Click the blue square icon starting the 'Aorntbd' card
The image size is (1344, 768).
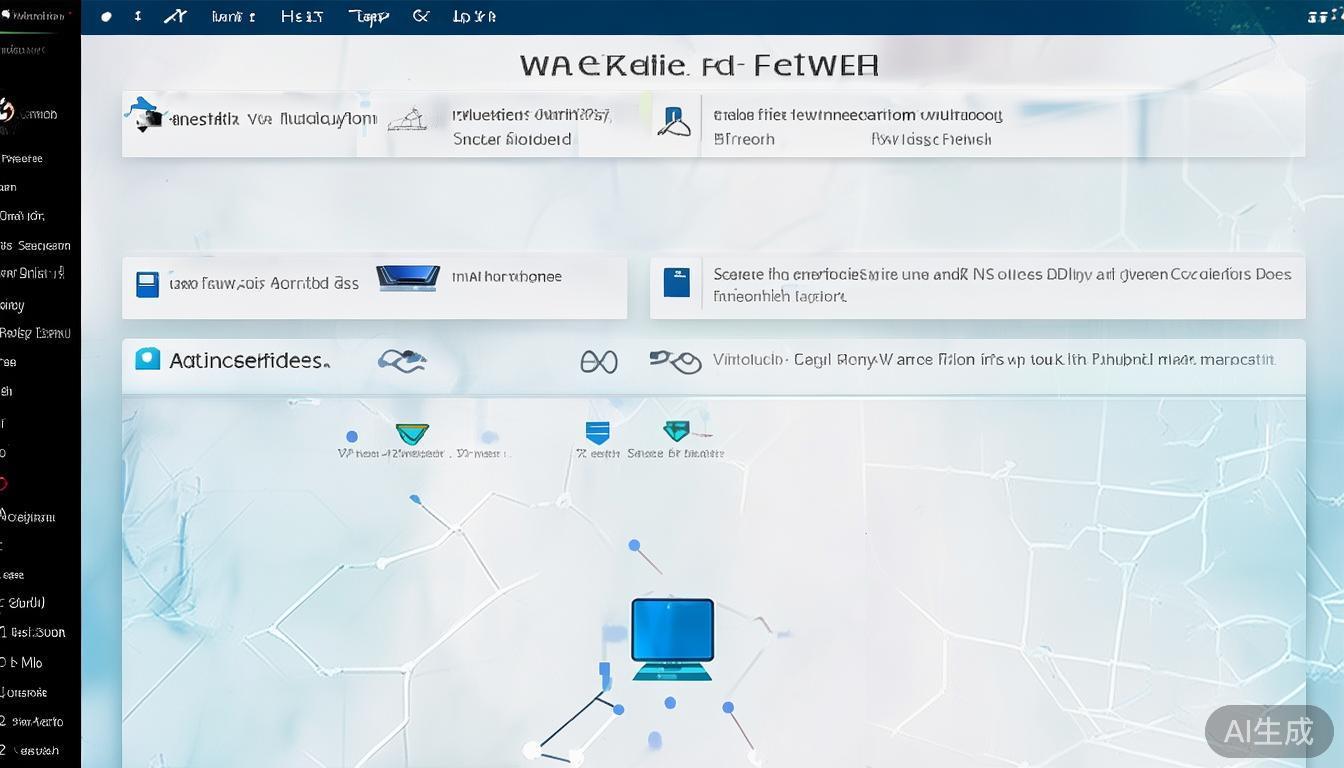(x=147, y=284)
